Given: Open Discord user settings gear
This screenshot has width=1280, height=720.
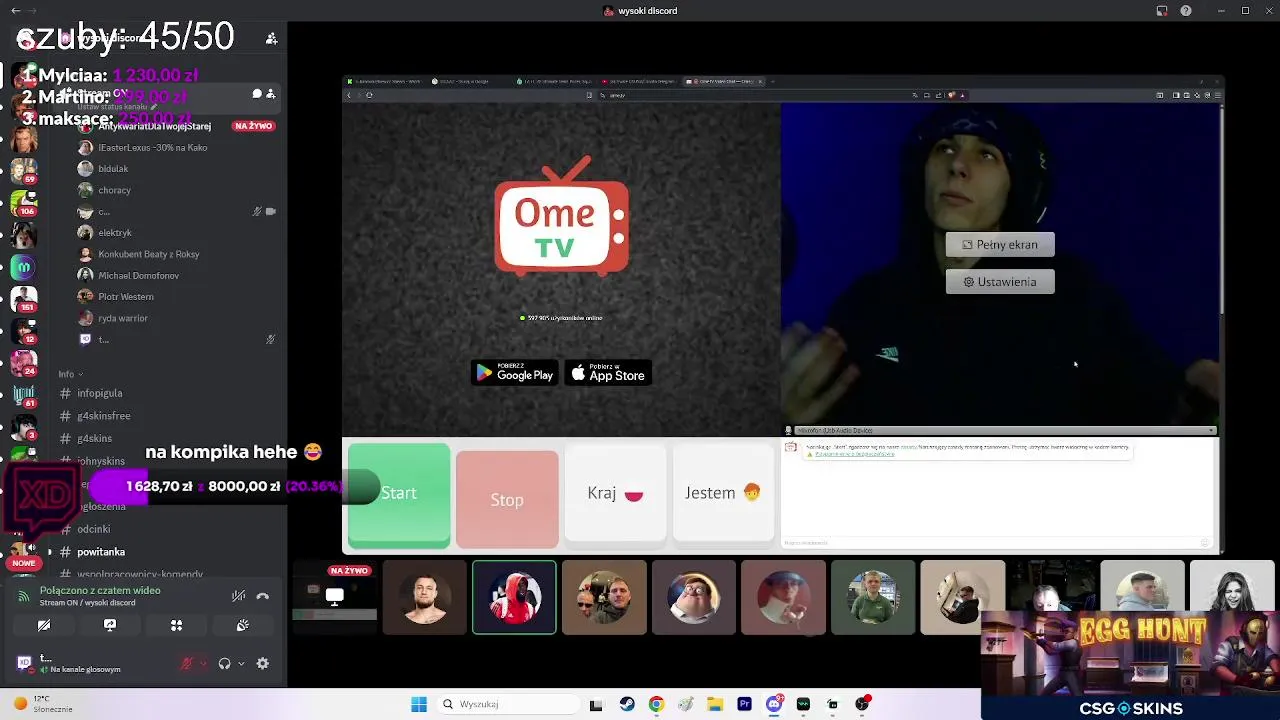Looking at the screenshot, I should click(x=263, y=663).
